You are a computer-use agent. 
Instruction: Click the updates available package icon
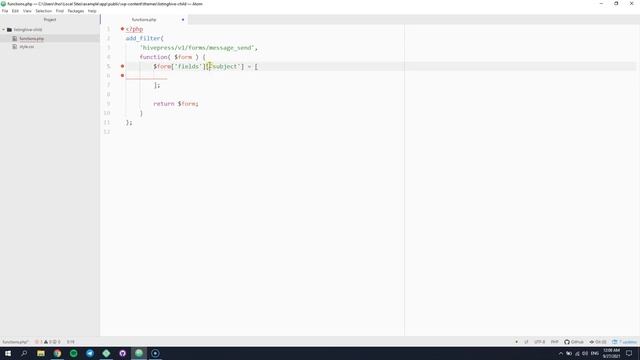click(624, 342)
